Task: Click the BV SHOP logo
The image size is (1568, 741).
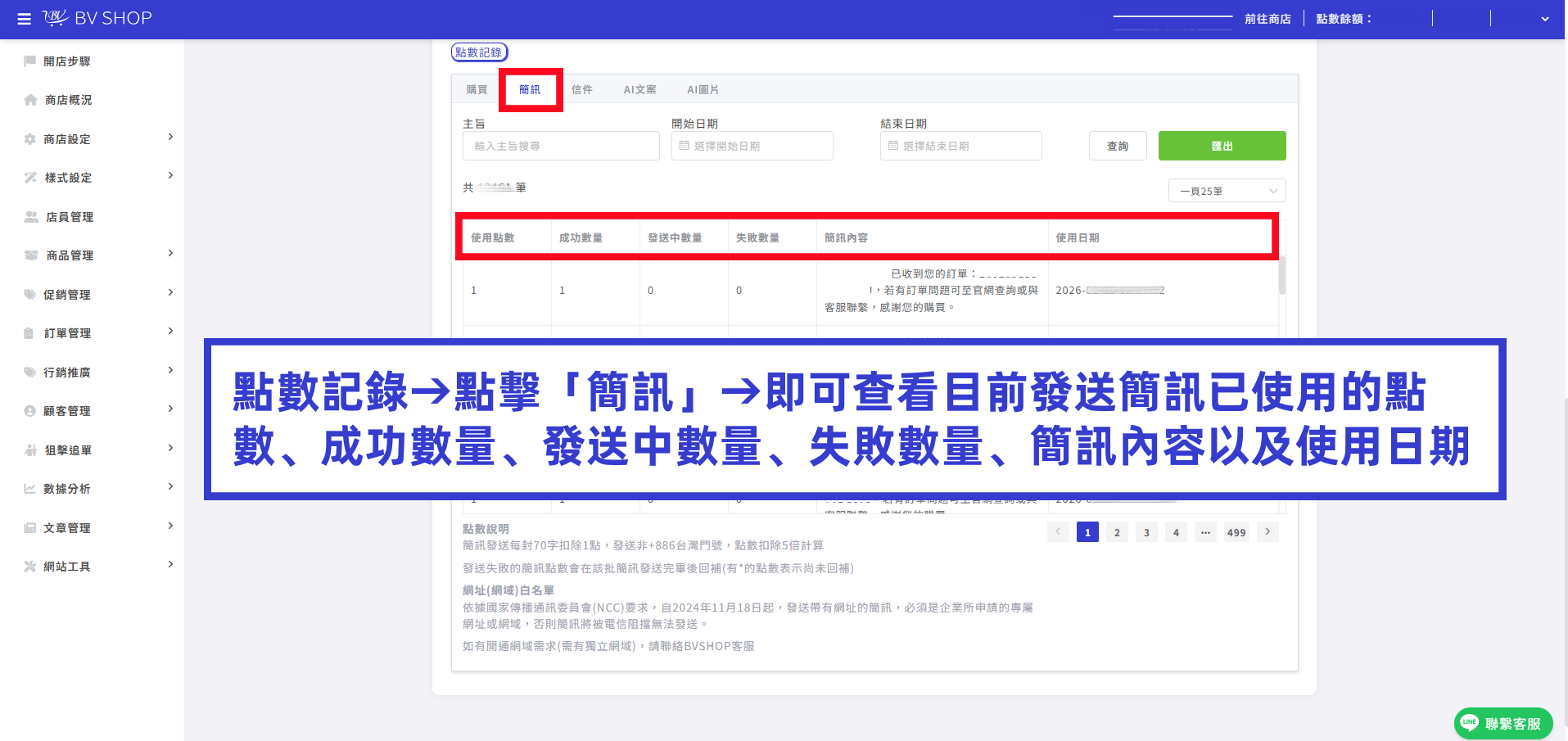Action: click(97, 18)
